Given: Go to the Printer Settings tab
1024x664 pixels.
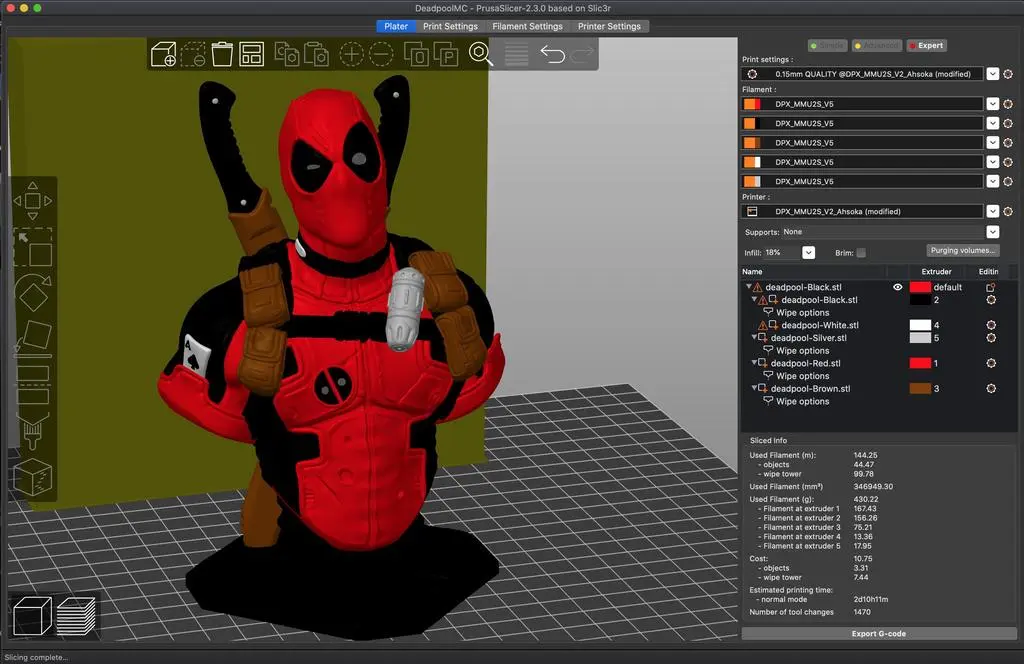Looking at the screenshot, I should [x=609, y=26].
